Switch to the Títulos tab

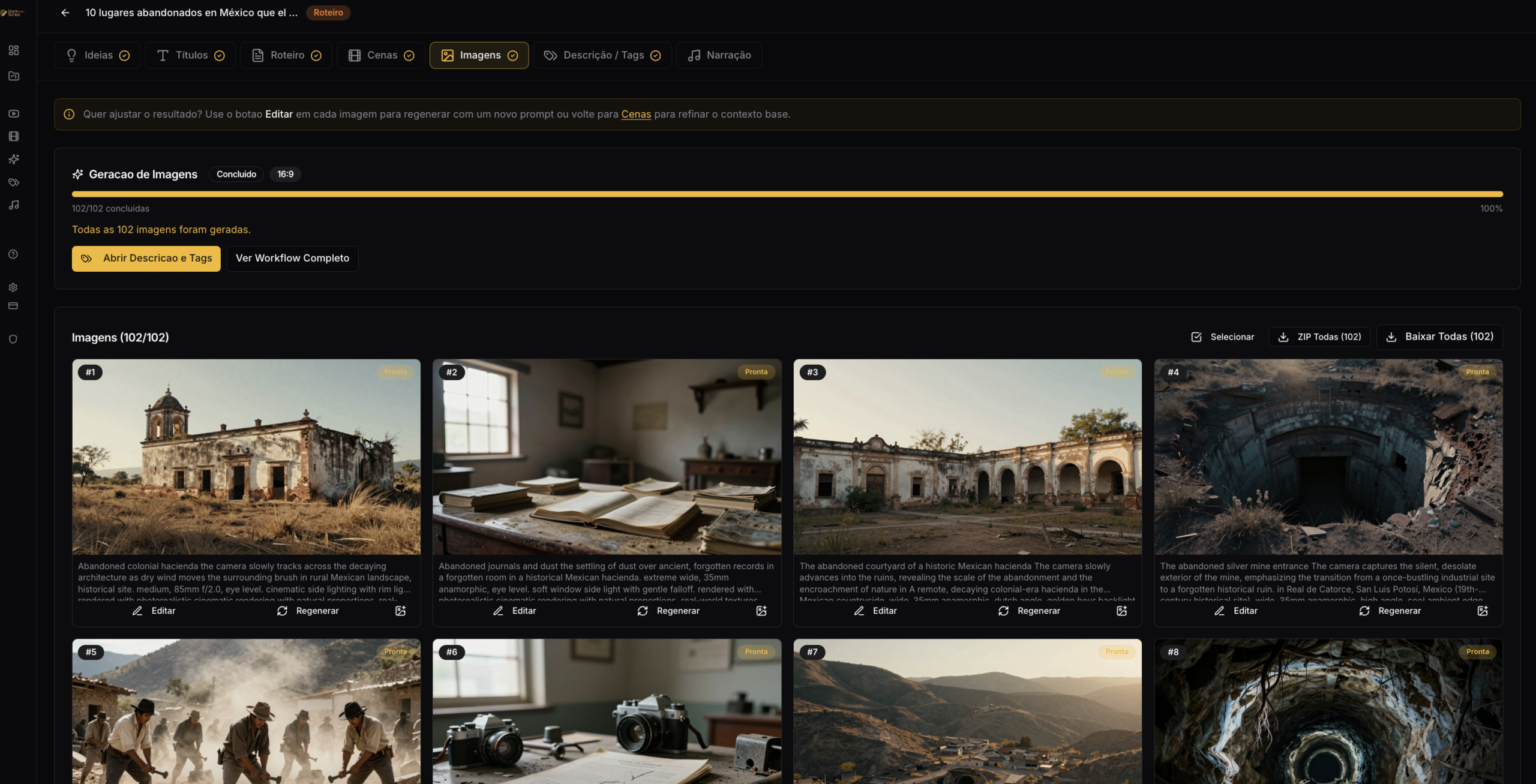pyautogui.click(x=191, y=55)
